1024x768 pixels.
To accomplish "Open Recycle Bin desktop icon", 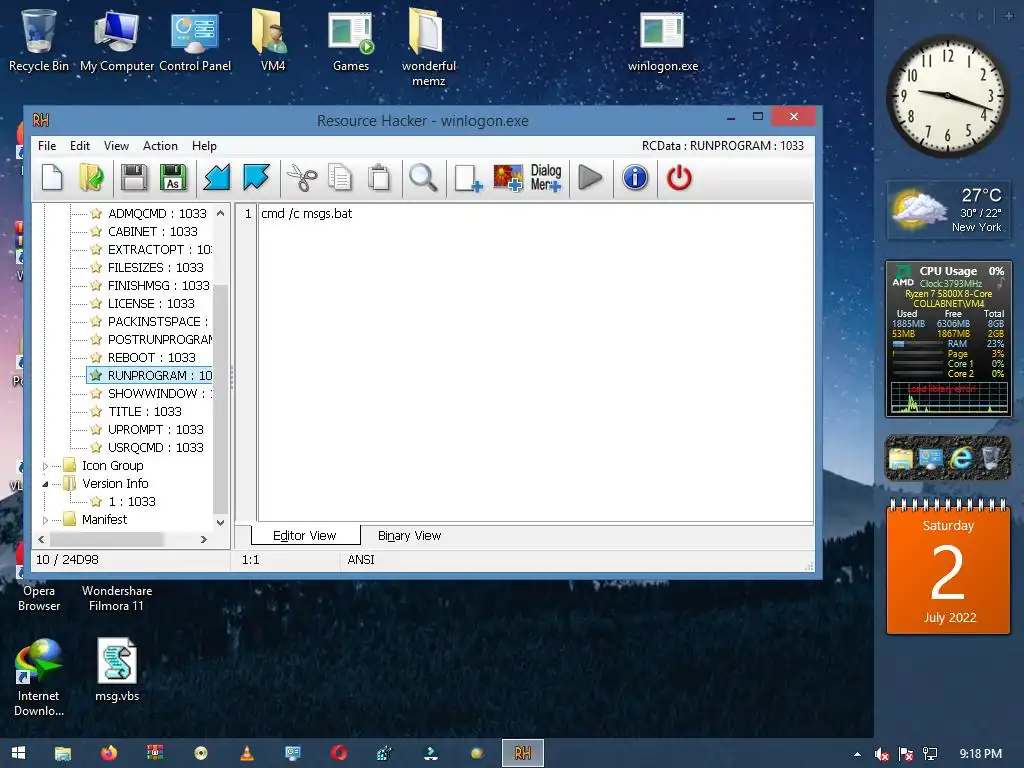I will tap(39, 40).
